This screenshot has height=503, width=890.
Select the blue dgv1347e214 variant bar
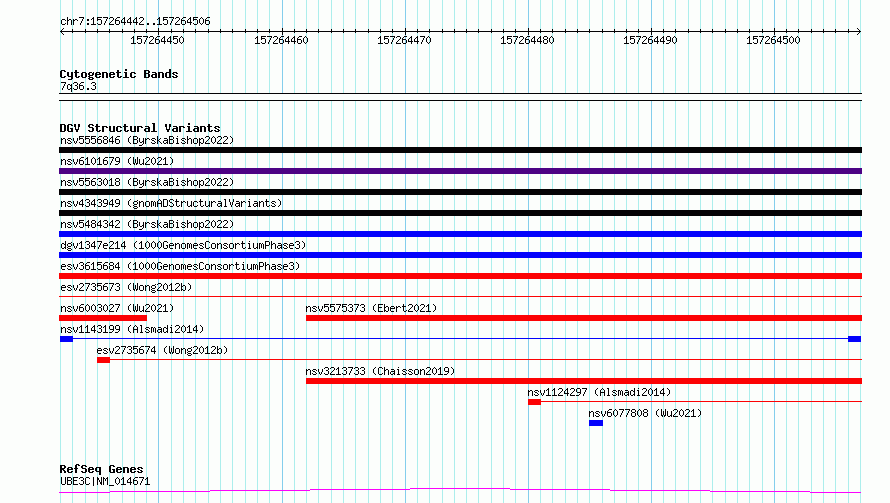[x=460, y=255]
